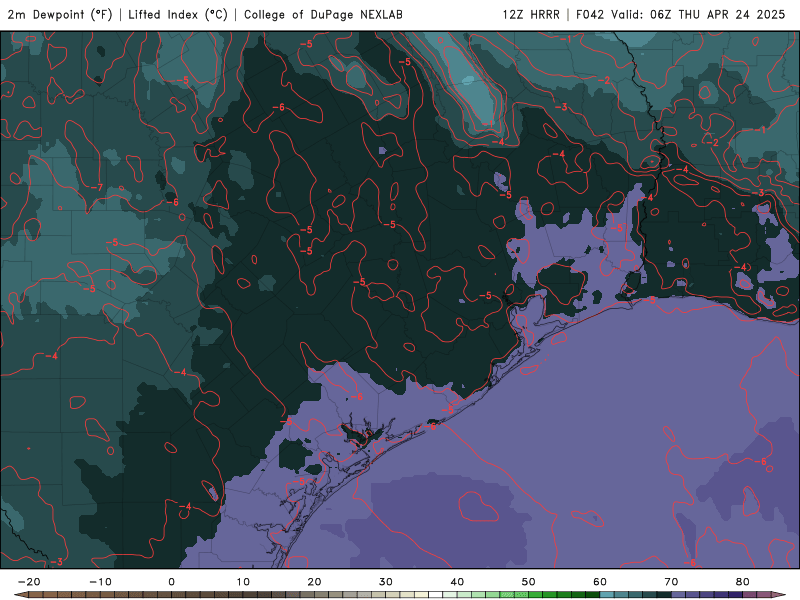
Task: Click the 30 tick label on colorbar
Action: click(386, 582)
